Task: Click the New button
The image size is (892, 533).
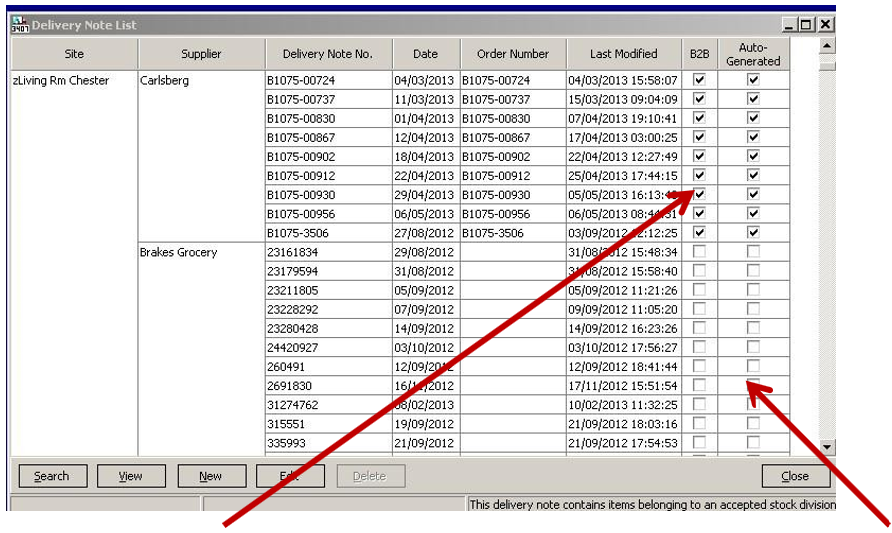Action: point(211,476)
